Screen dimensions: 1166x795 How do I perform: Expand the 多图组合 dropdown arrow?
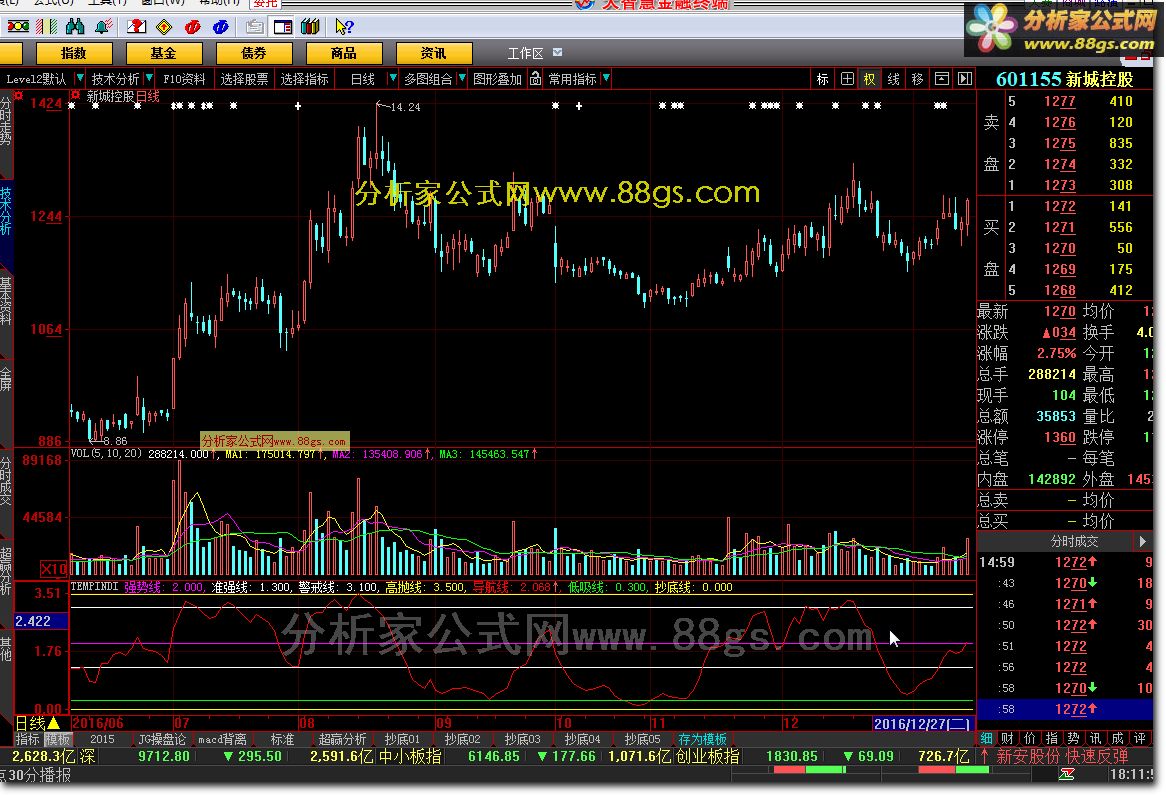click(x=462, y=78)
